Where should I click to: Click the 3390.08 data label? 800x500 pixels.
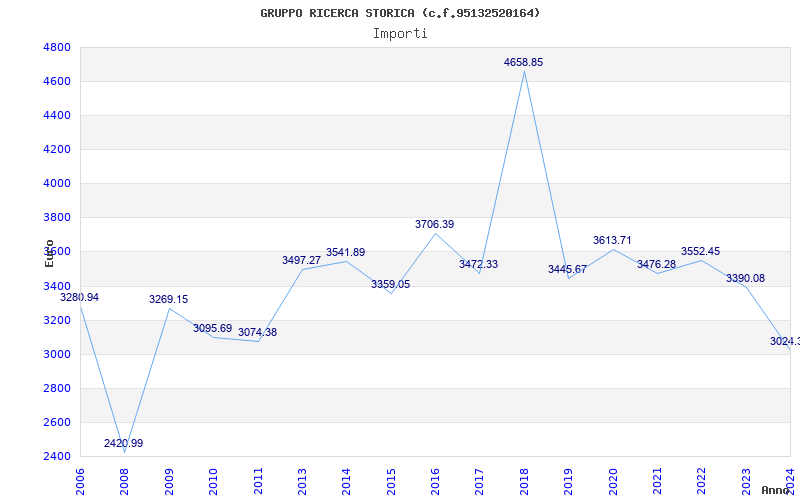click(745, 278)
